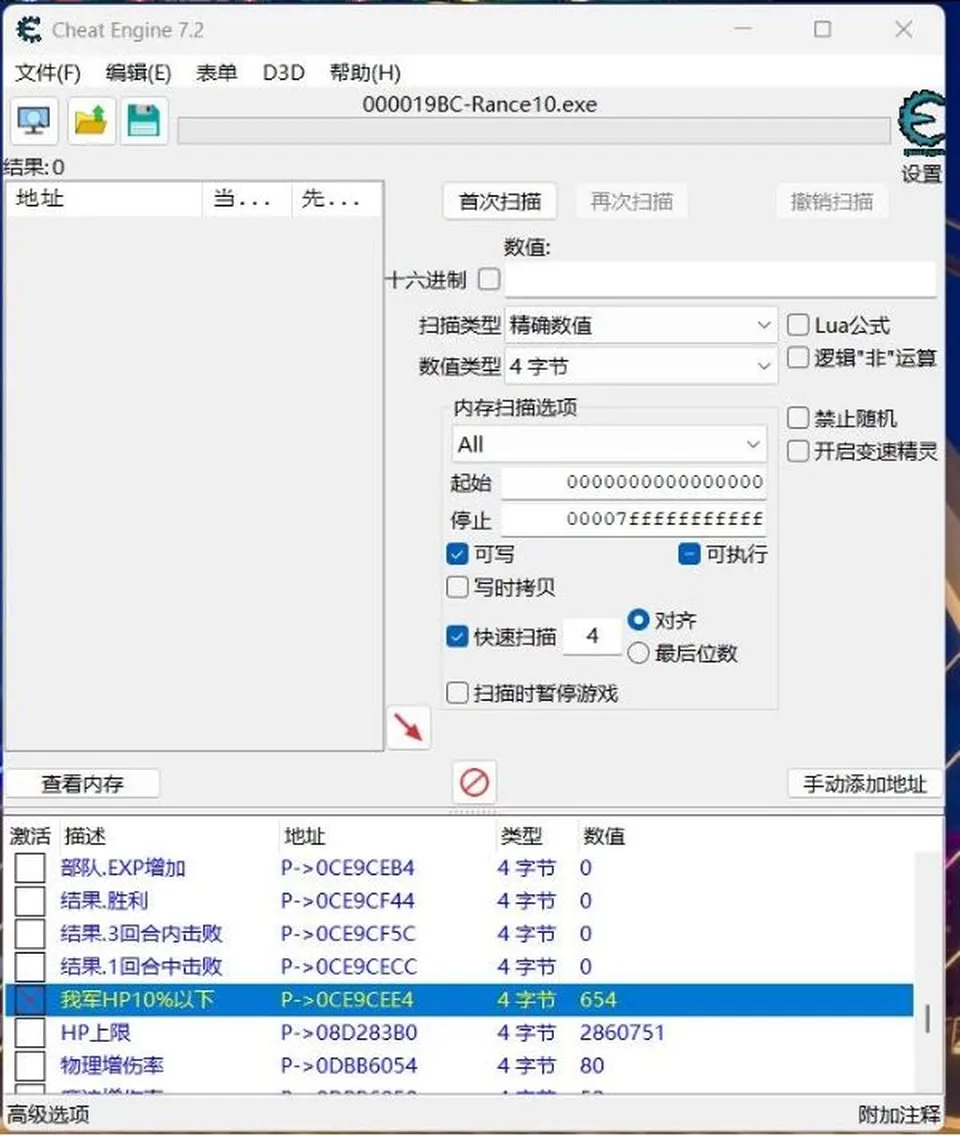
Task: Select the 最后位数 radio button
Action: tap(638, 653)
